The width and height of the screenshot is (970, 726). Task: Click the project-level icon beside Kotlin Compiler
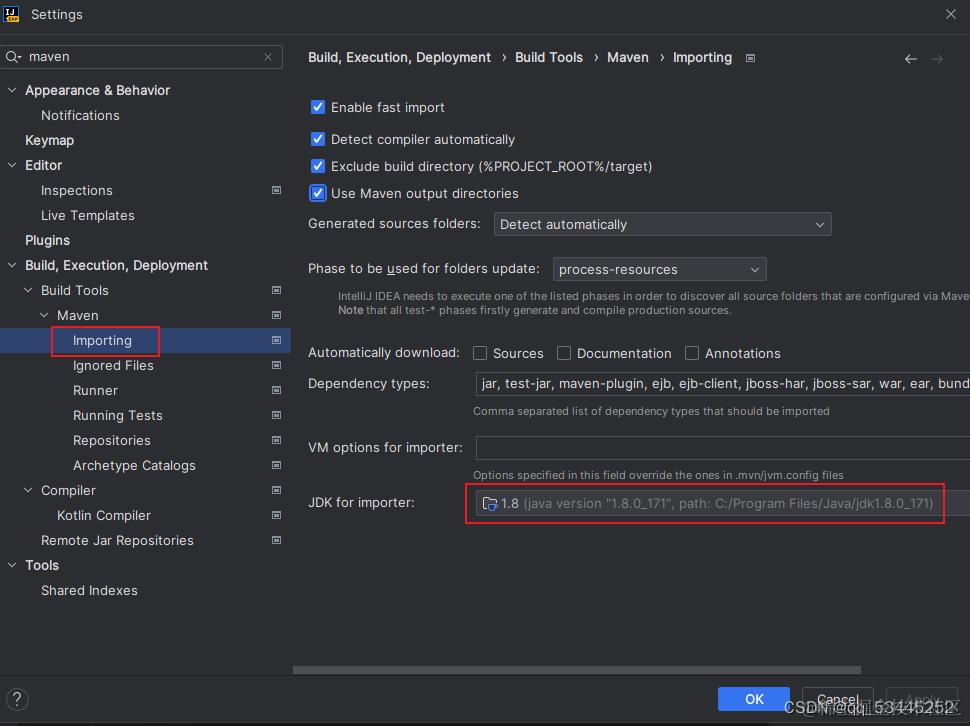277,515
